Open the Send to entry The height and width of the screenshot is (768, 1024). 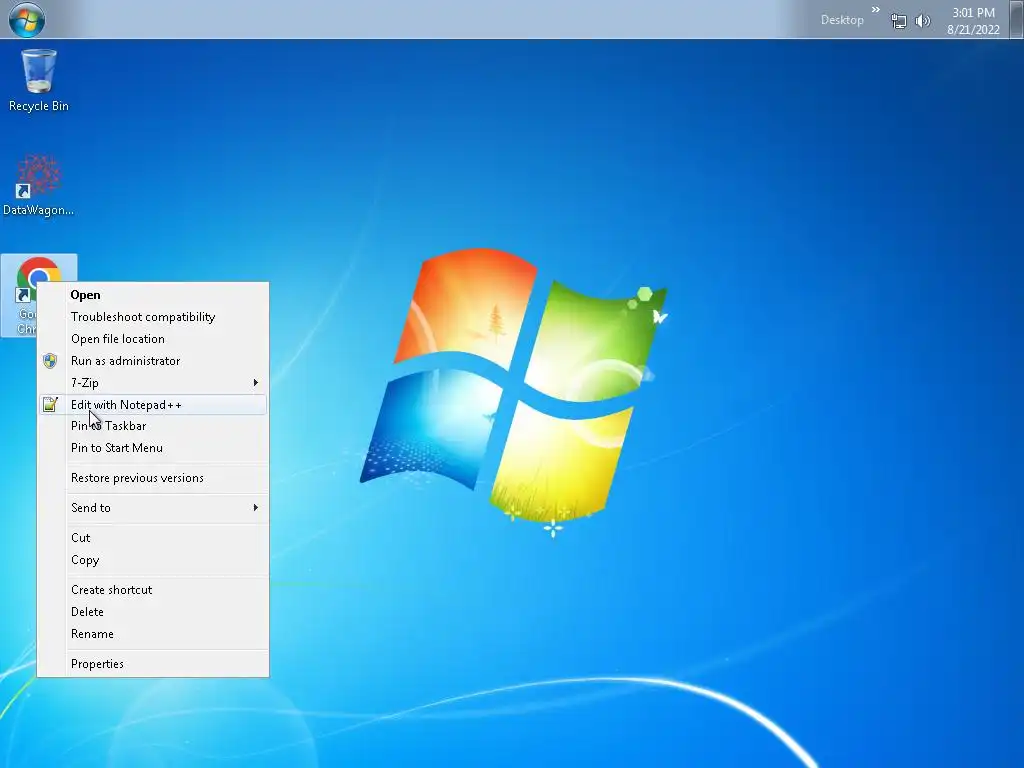tap(153, 507)
